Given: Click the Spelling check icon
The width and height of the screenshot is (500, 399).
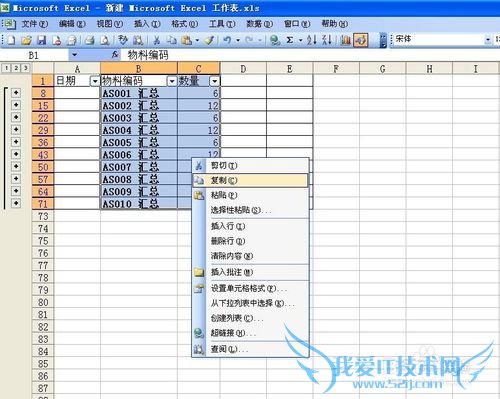Looking at the screenshot, I should (x=123, y=40).
